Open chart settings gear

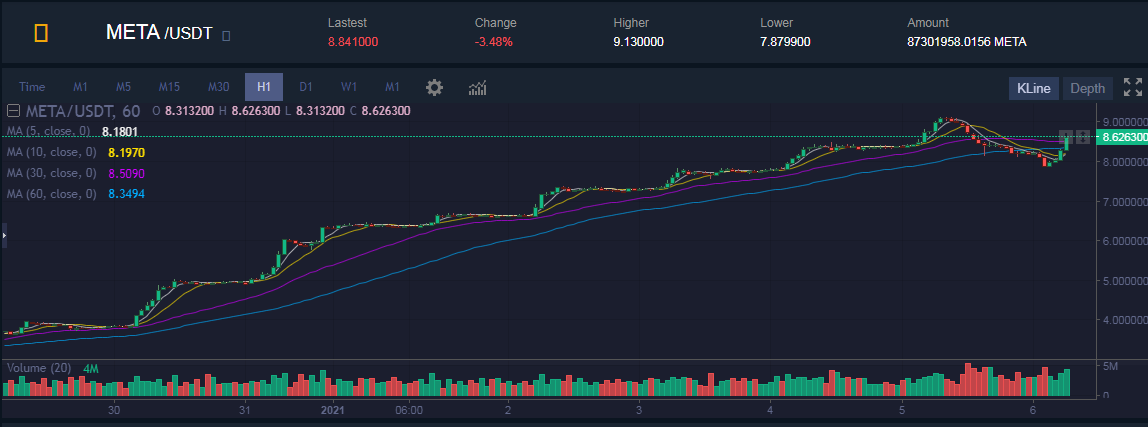click(434, 88)
